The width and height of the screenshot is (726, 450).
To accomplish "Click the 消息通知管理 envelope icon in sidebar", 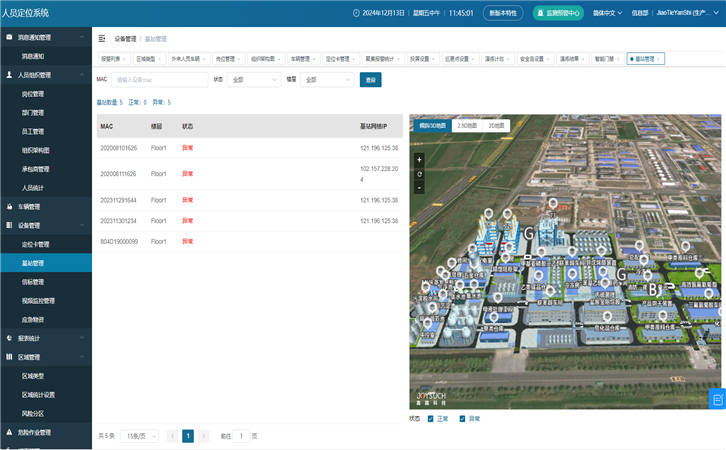I will pos(9,37).
